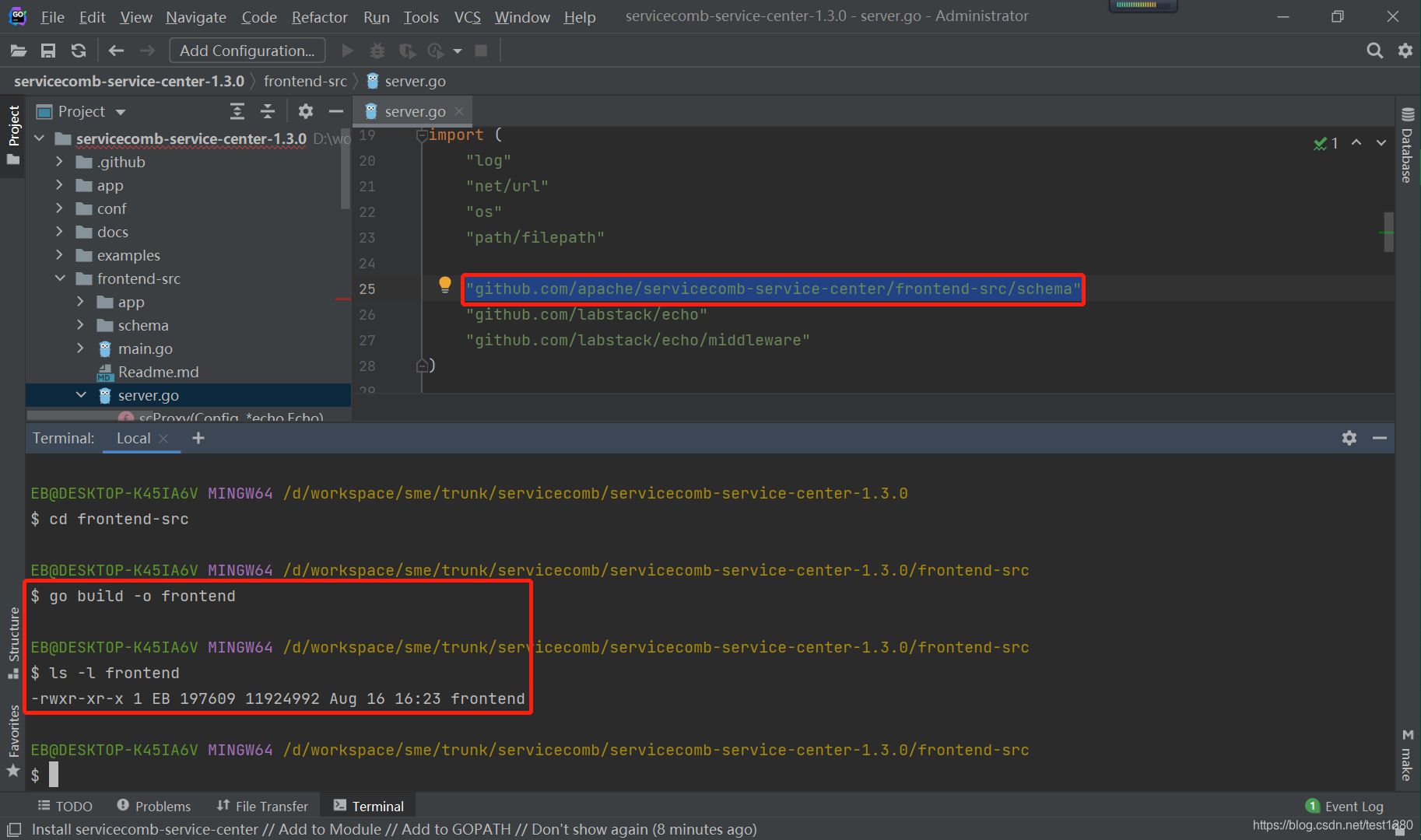Open the Navigate menu
This screenshot has width=1421, height=840.
pos(195,17)
